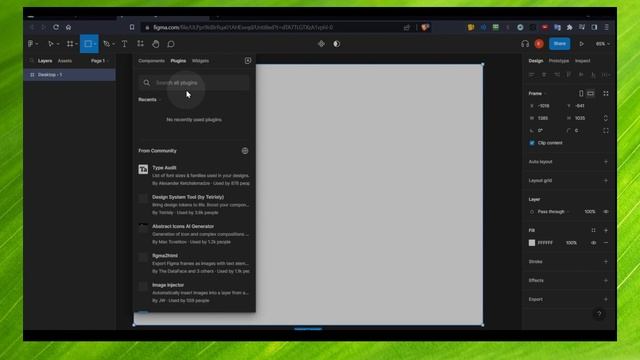Click the Brave shields icon
640x360 pixels.
425,27
